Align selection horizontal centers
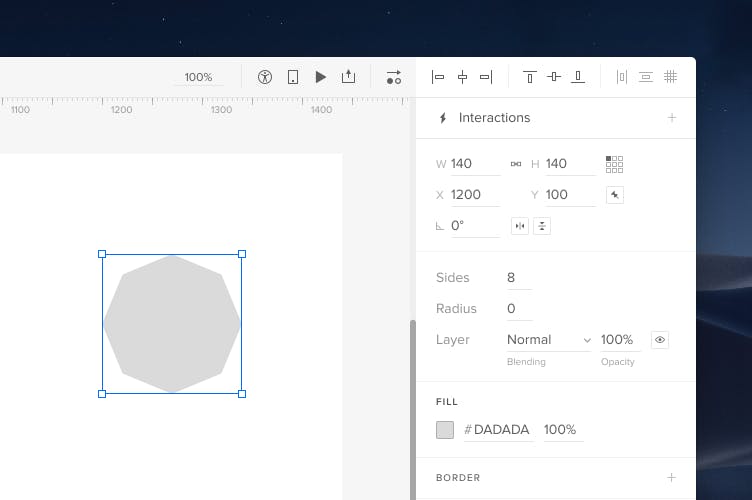The height and width of the screenshot is (500, 752). (462, 77)
